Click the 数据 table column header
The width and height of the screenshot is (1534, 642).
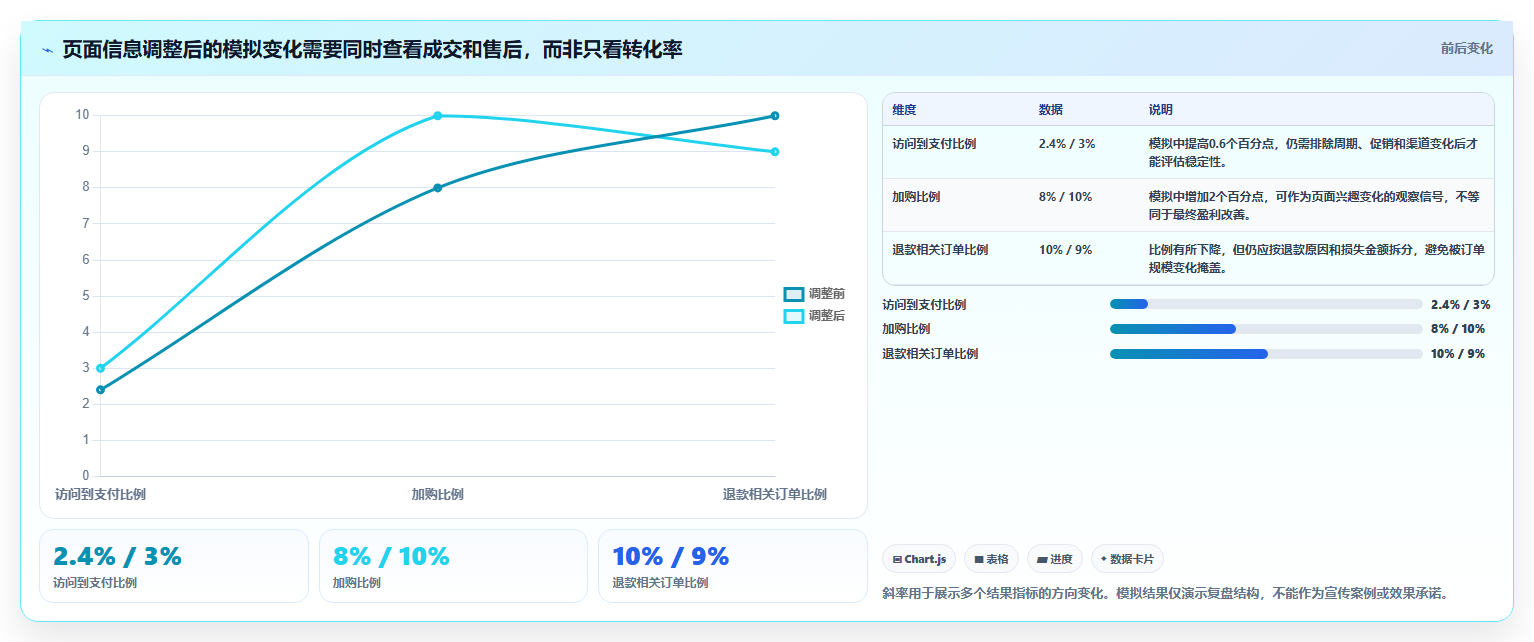(1051, 110)
